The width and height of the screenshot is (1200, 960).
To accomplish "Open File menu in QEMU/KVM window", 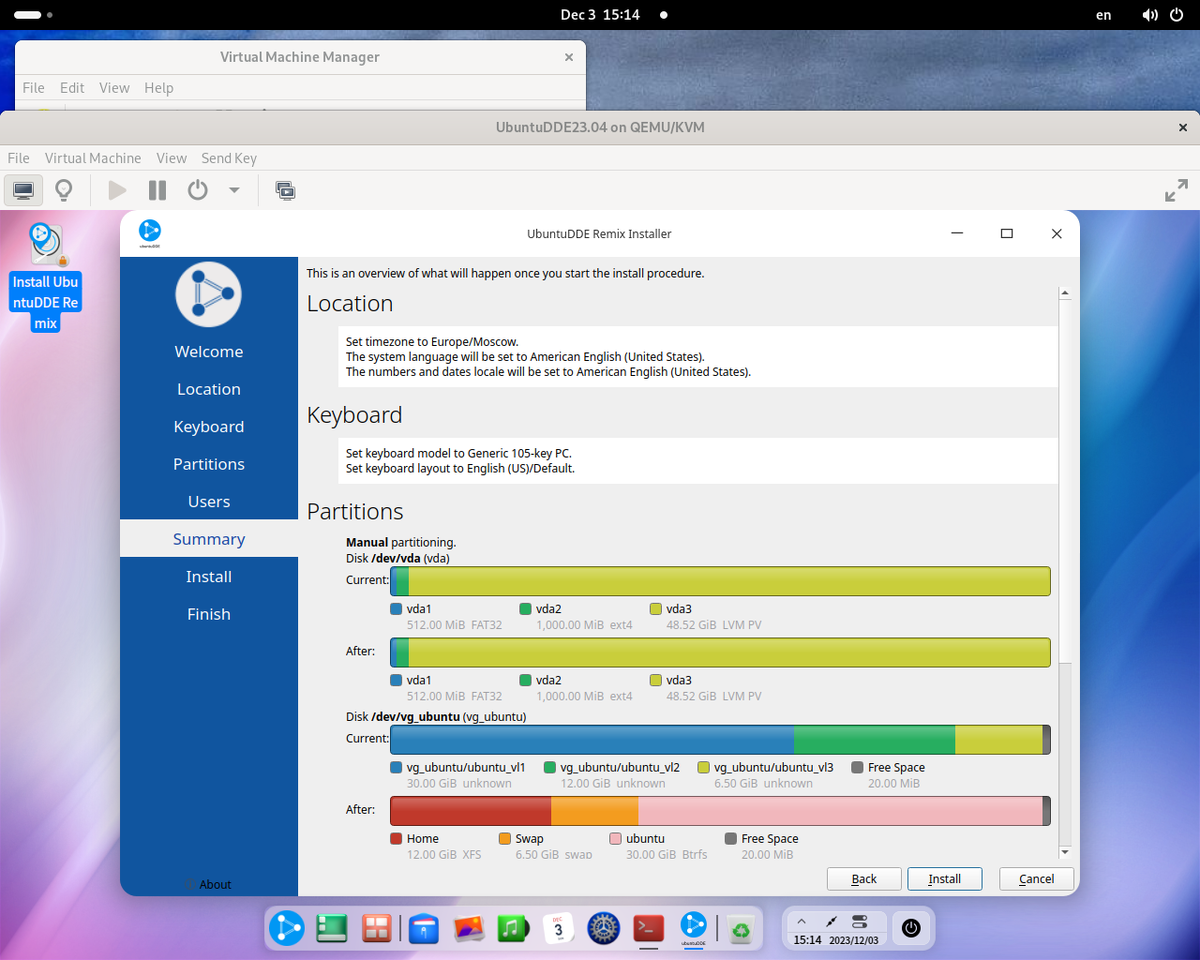I will point(19,158).
